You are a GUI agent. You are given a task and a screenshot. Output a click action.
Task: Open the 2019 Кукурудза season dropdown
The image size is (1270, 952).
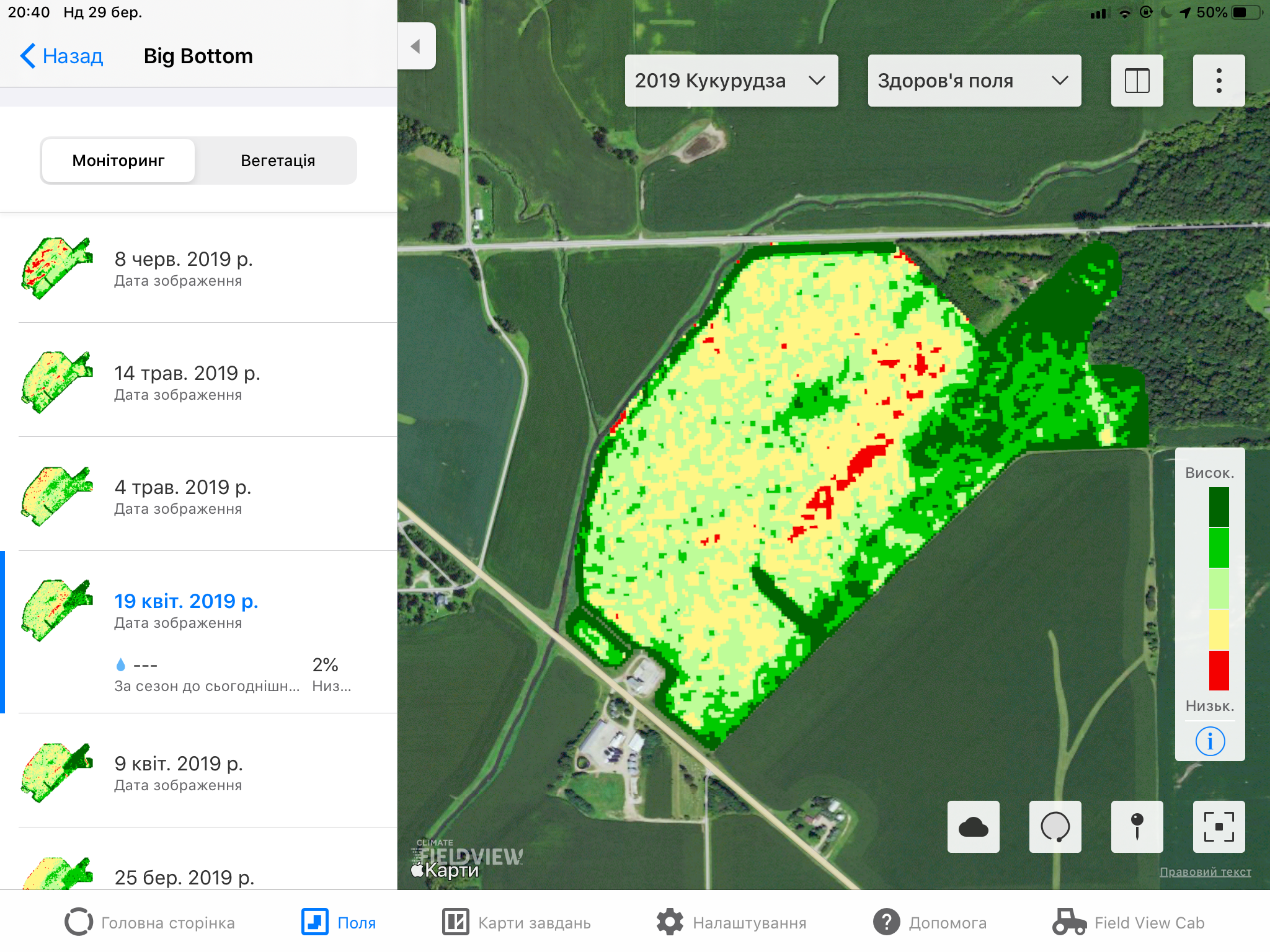click(x=731, y=81)
